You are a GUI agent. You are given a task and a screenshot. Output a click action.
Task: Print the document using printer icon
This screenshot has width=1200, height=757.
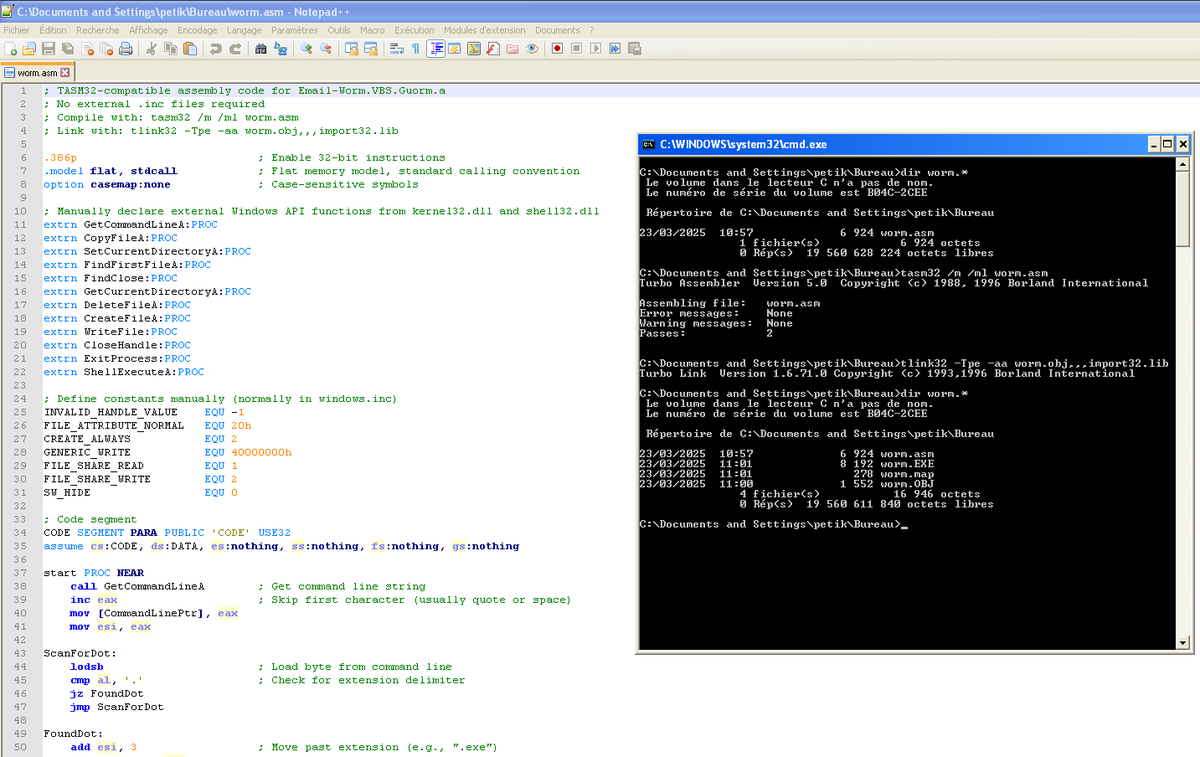pyautogui.click(x=125, y=48)
